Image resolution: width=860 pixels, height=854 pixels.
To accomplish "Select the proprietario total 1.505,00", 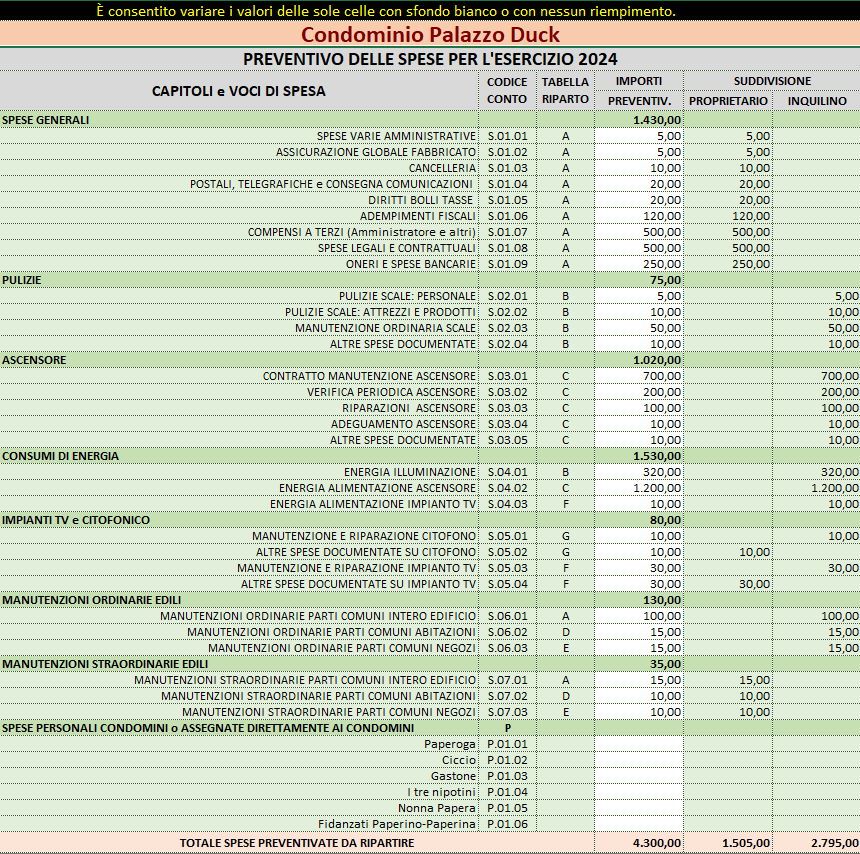I will tap(728, 842).
